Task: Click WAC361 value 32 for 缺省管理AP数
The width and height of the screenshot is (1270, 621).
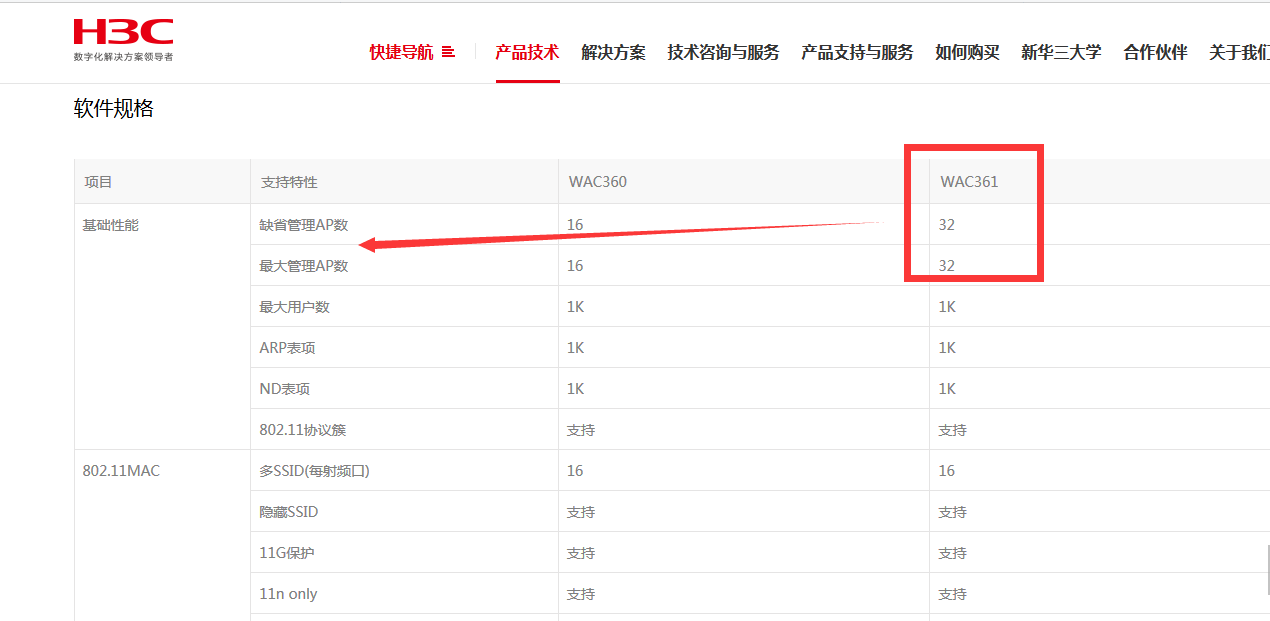Action: [x=947, y=225]
